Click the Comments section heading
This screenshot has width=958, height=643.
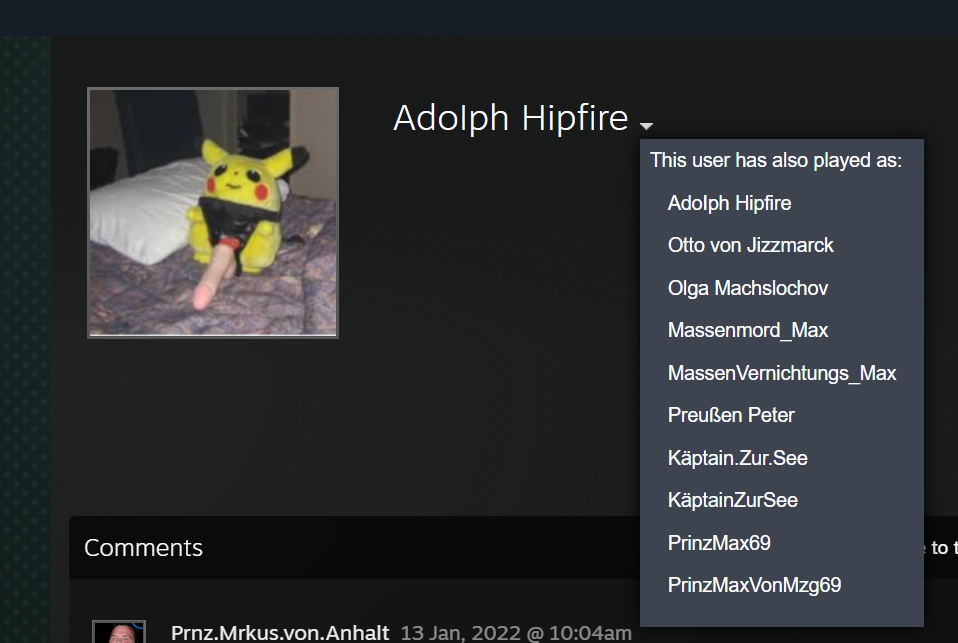coord(143,548)
